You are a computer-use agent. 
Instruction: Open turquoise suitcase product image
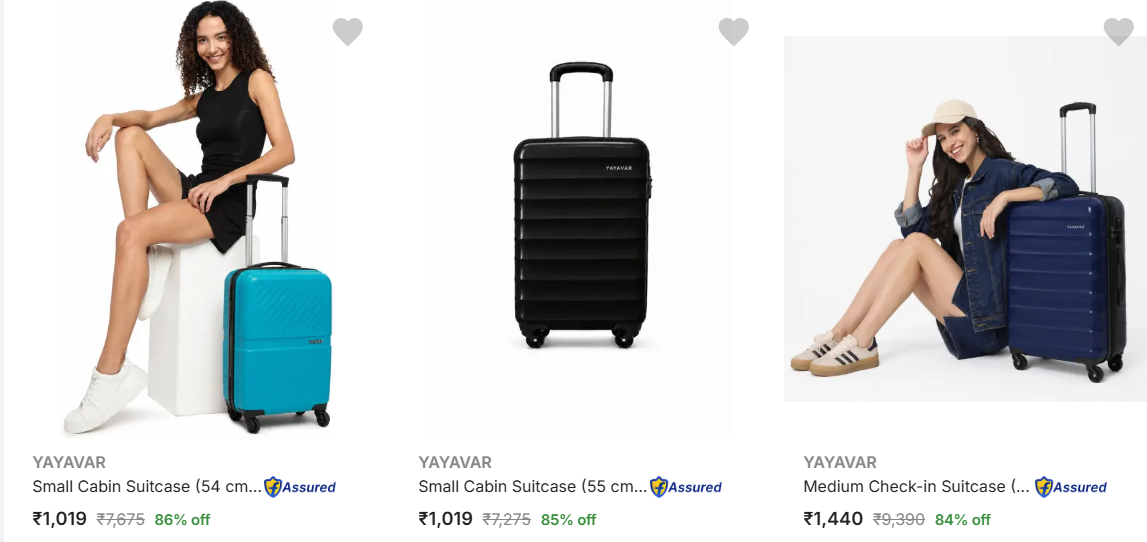click(x=198, y=218)
